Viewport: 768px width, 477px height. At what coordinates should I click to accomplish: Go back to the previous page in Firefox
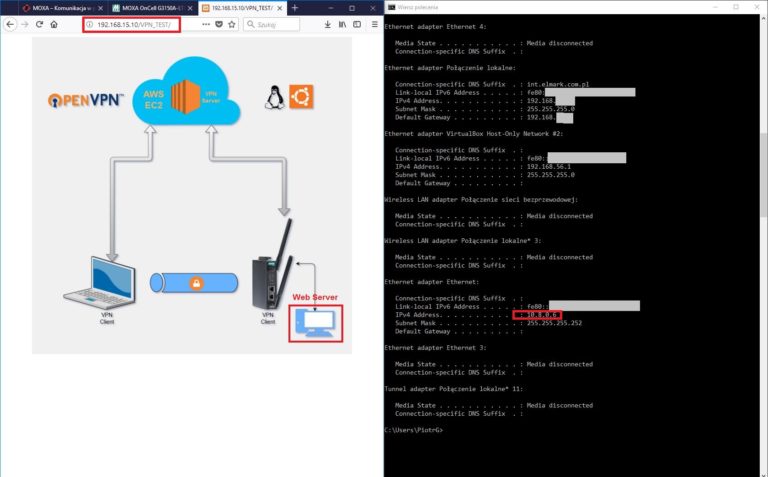10,24
